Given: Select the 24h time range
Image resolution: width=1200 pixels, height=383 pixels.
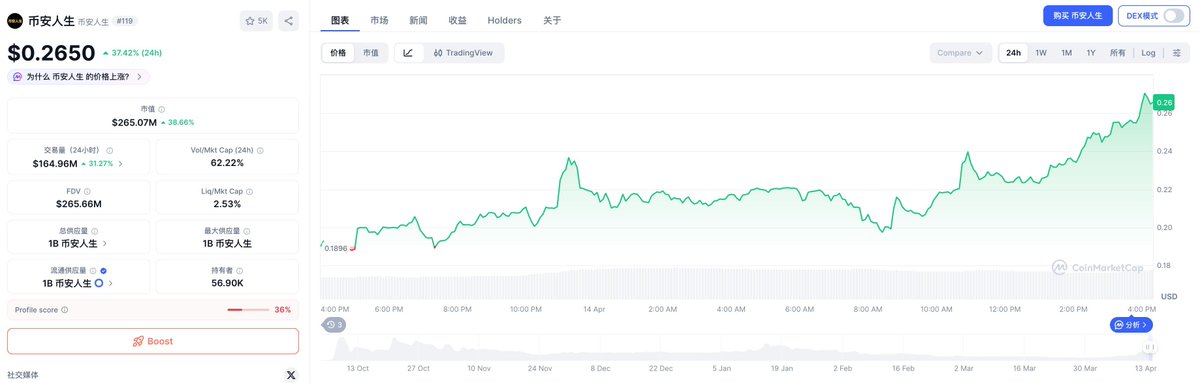Looking at the screenshot, I should click(x=1013, y=53).
